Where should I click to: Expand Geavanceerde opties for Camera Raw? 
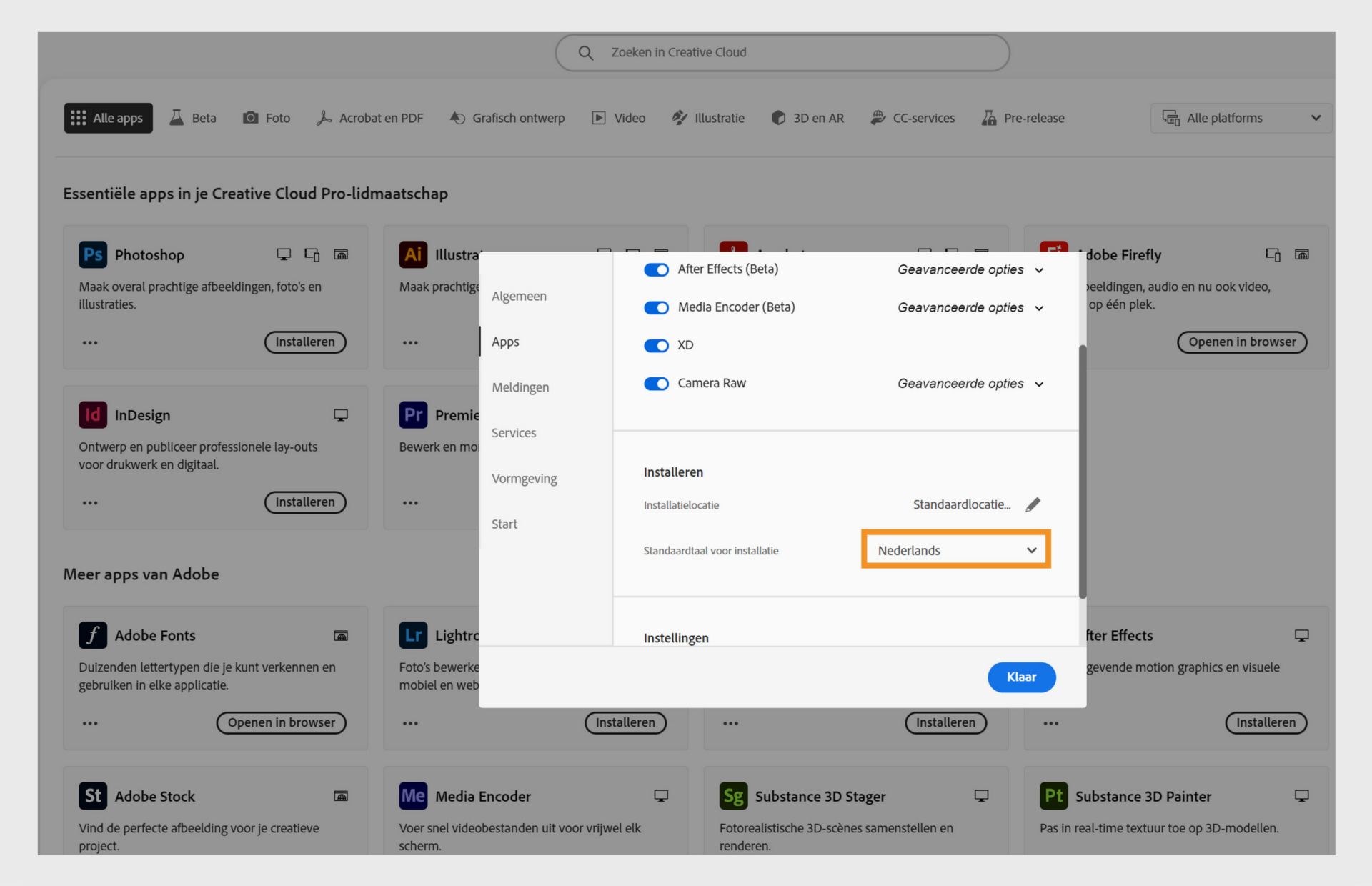pos(970,384)
